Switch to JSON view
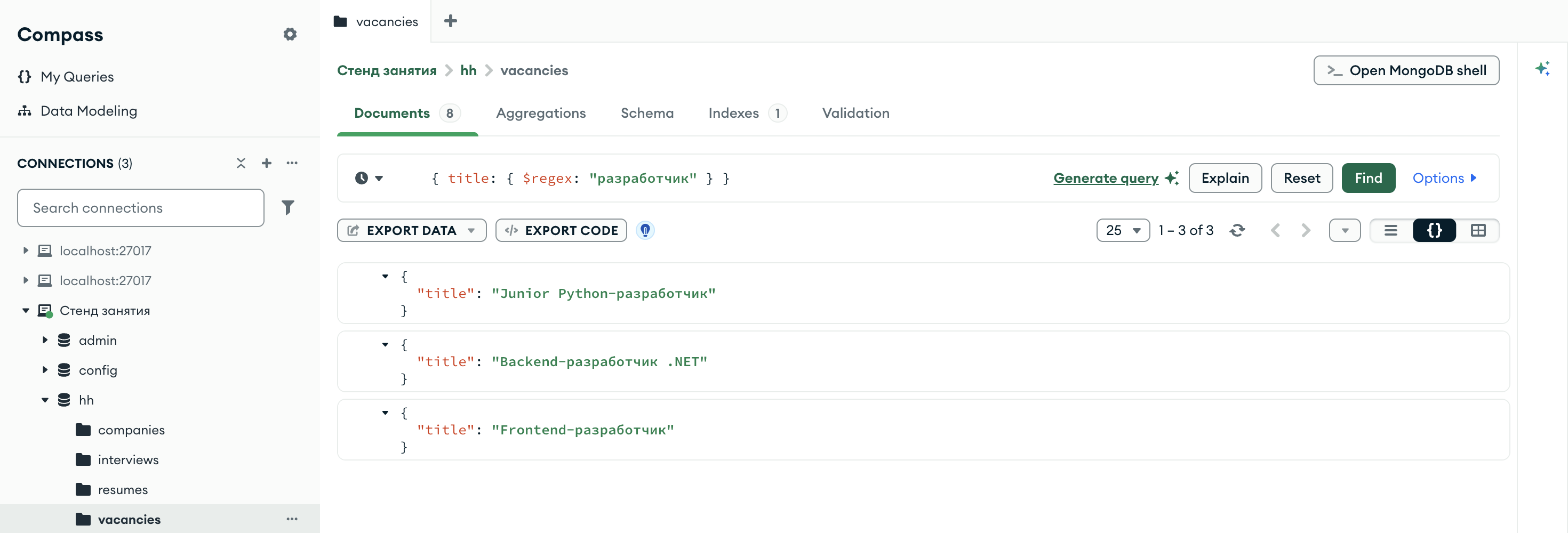Image resolution: width=1568 pixels, height=533 pixels. [1435, 231]
